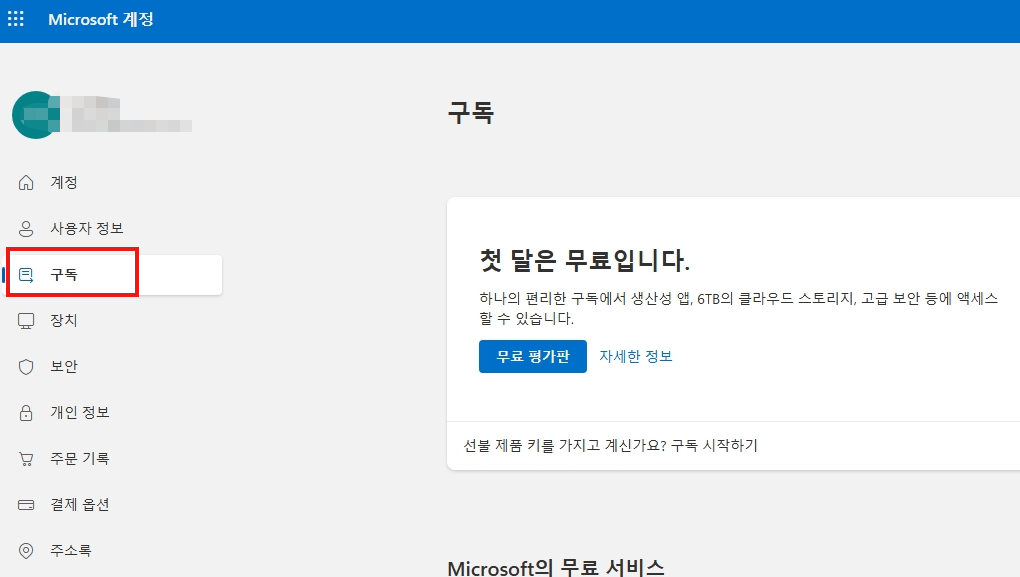This screenshot has height=577, width=1020.
Task: Click the 구독 시작하기 link
Action: (x=714, y=446)
